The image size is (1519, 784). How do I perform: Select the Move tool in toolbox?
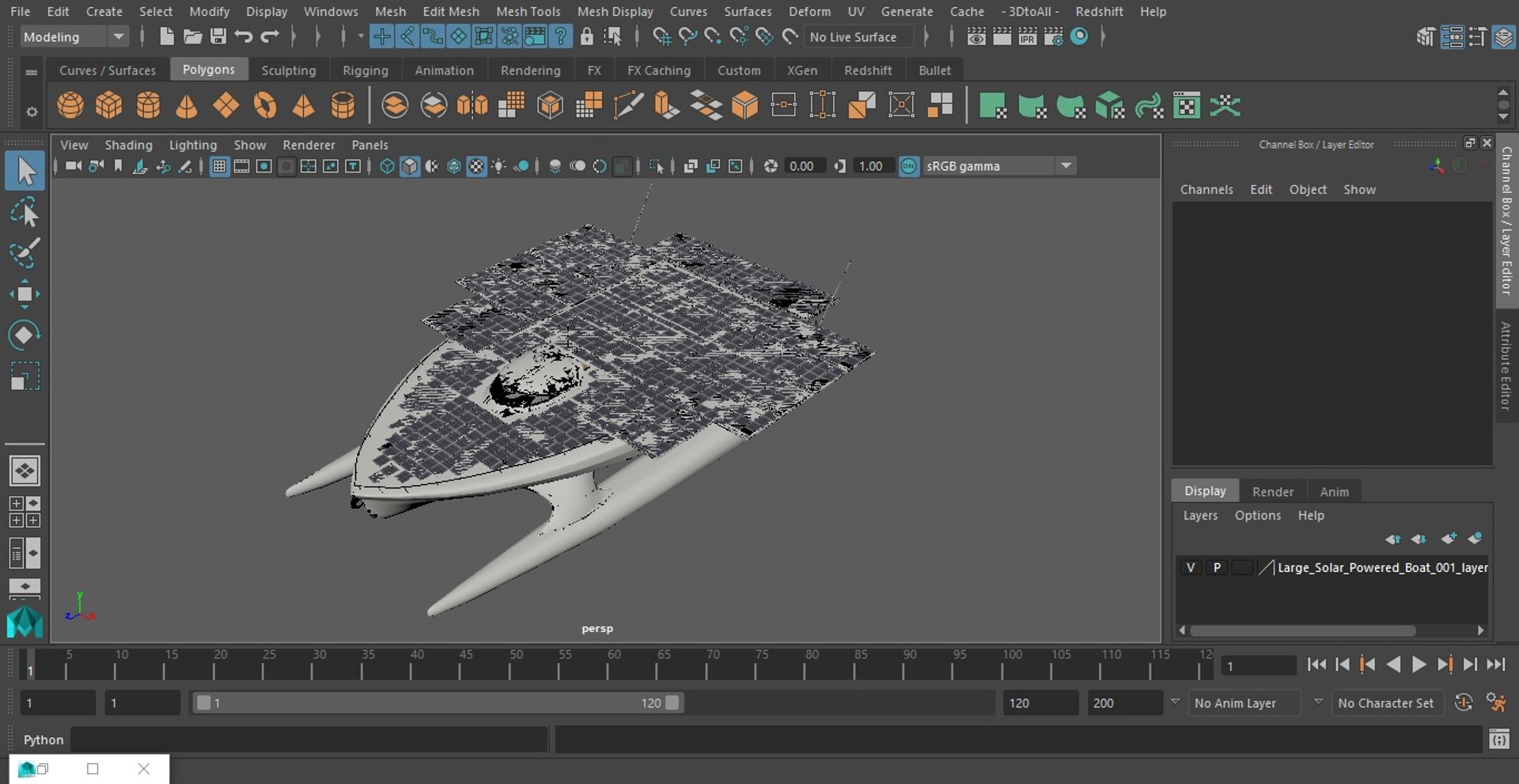25,294
